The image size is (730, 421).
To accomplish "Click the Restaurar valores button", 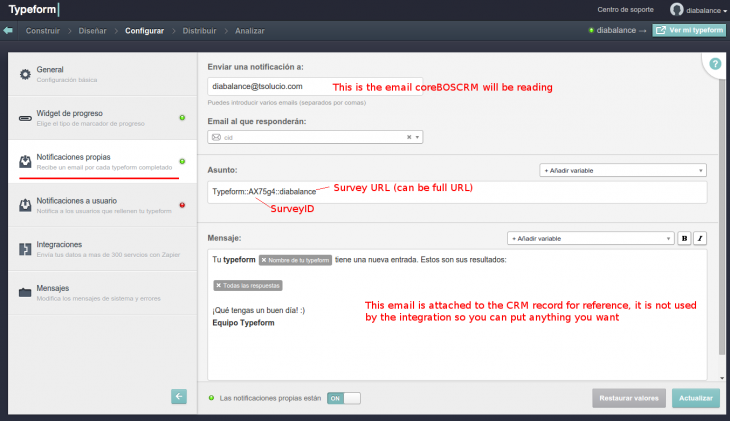I will click(629, 398).
